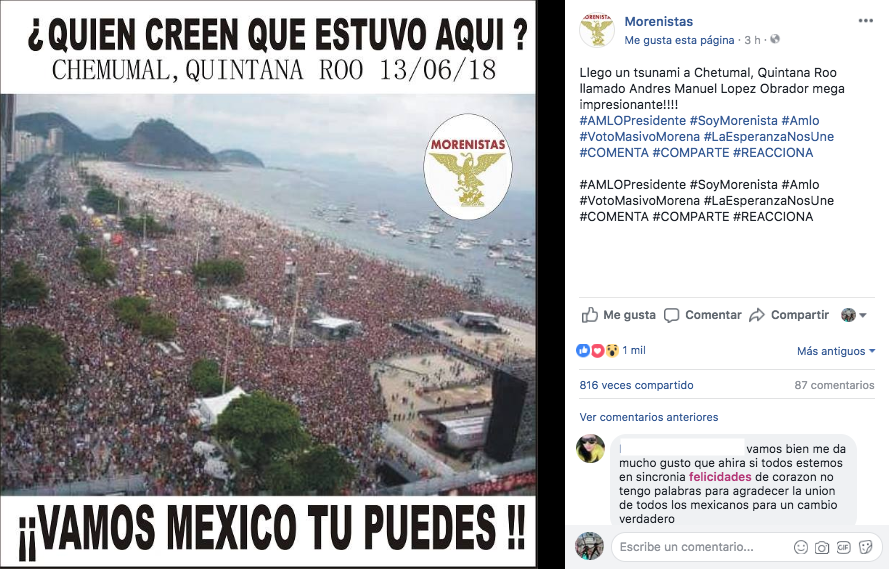Click the Compartir button
This screenshot has height=569, width=889.
(789, 315)
